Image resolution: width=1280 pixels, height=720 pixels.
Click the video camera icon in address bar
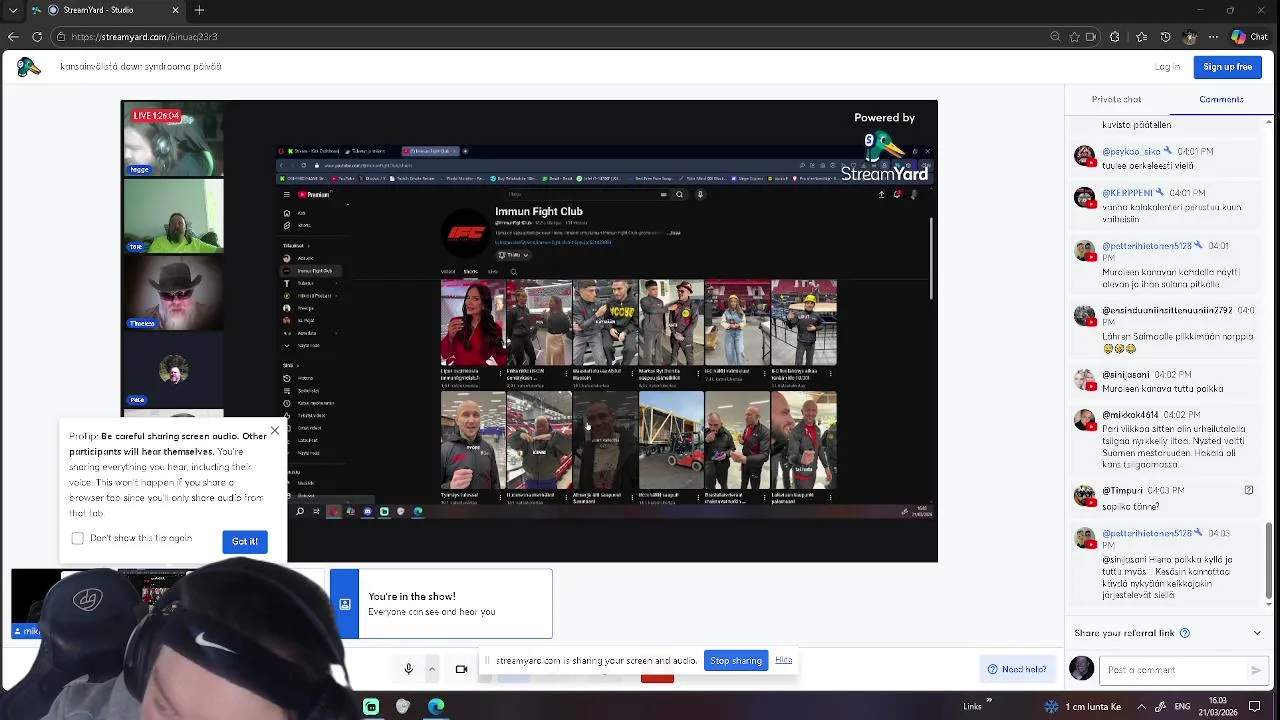[x=1090, y=37]
